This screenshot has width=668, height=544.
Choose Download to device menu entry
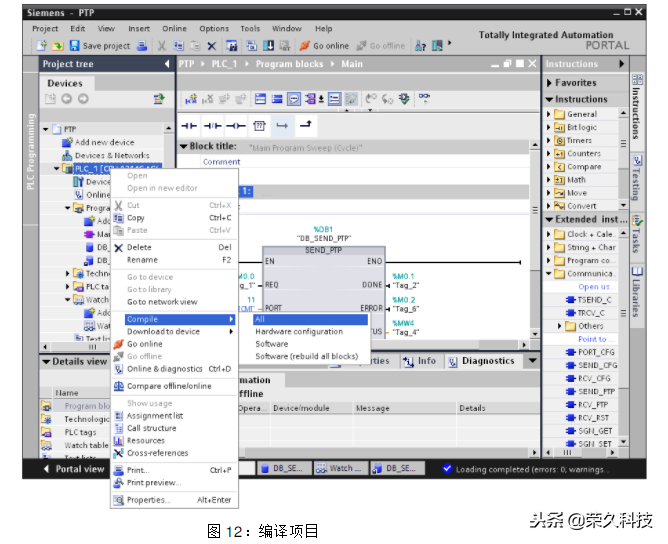click(x=174, y=332)
